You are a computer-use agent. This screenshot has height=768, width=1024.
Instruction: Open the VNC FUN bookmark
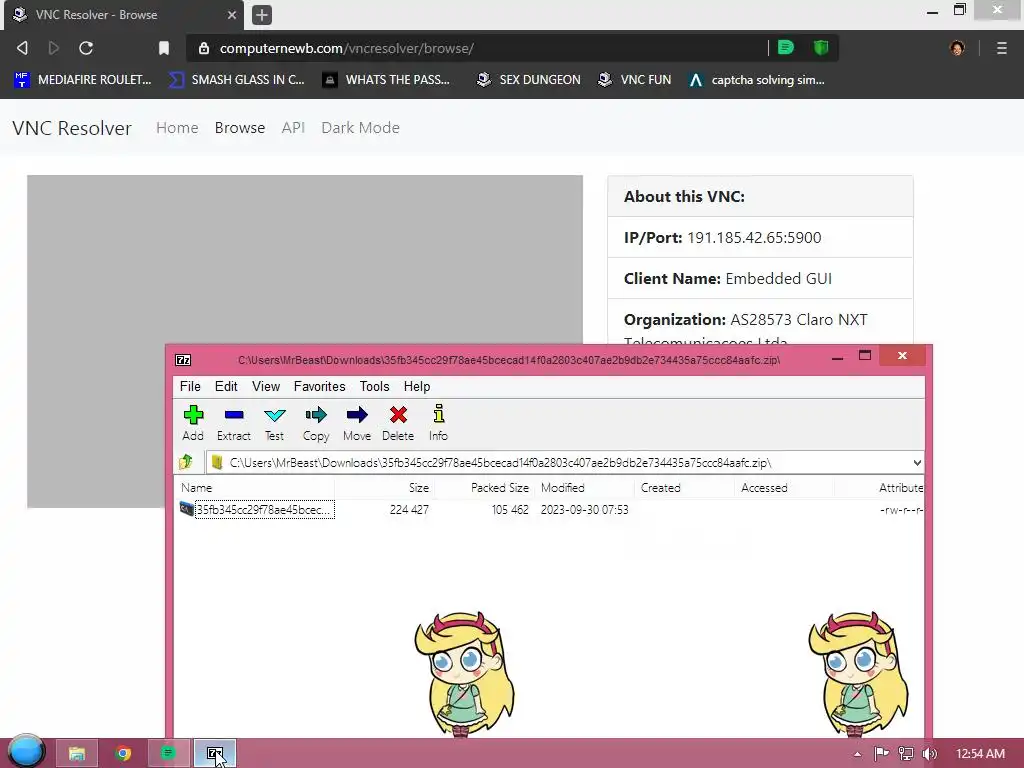(635, 80)
